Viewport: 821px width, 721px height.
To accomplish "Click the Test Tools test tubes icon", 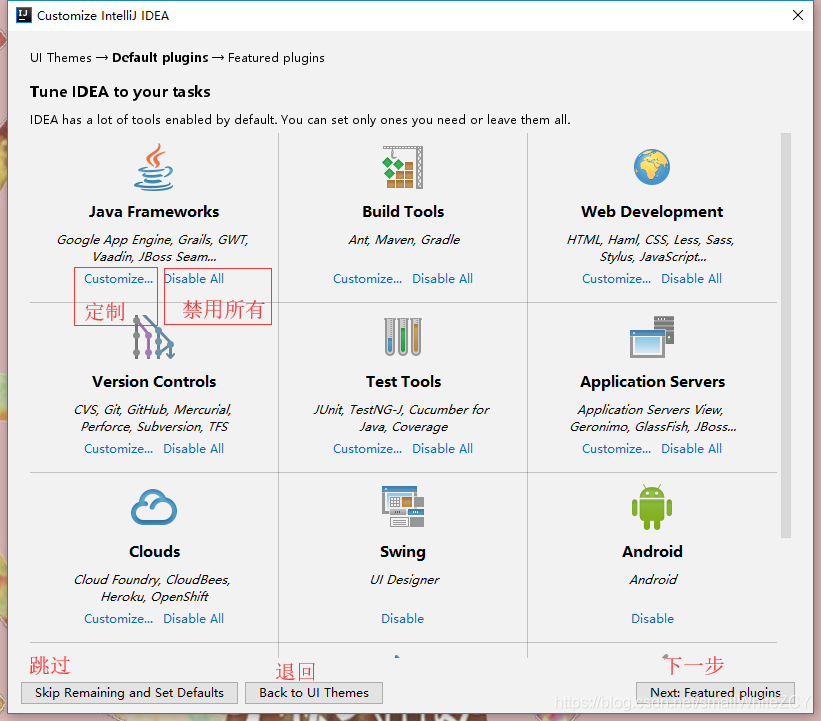I will pyautogui.click(x=403, y=337).
